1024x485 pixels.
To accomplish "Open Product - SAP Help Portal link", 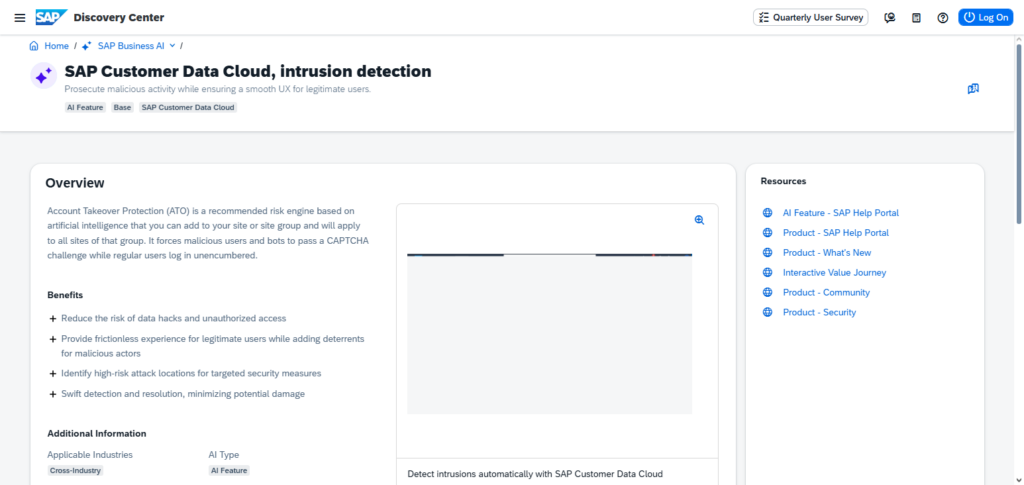I will coord(836,232).
